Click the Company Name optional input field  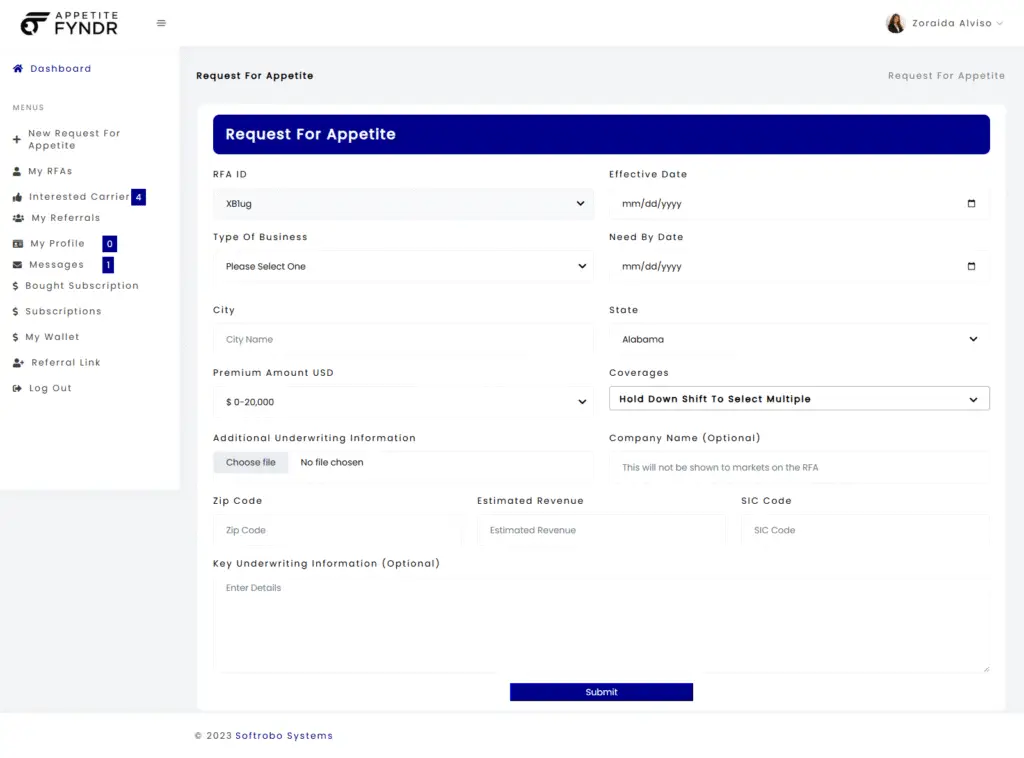(799, 467)
